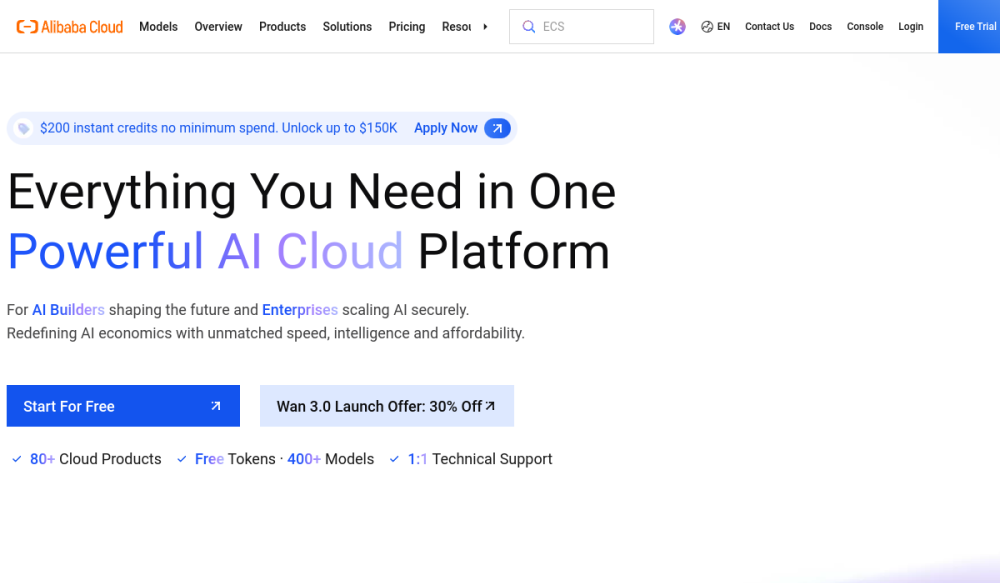The width and height of the screenshot is (1000, 583).
Task: Focus the ECS search field
Action: [x=581, y=27]
